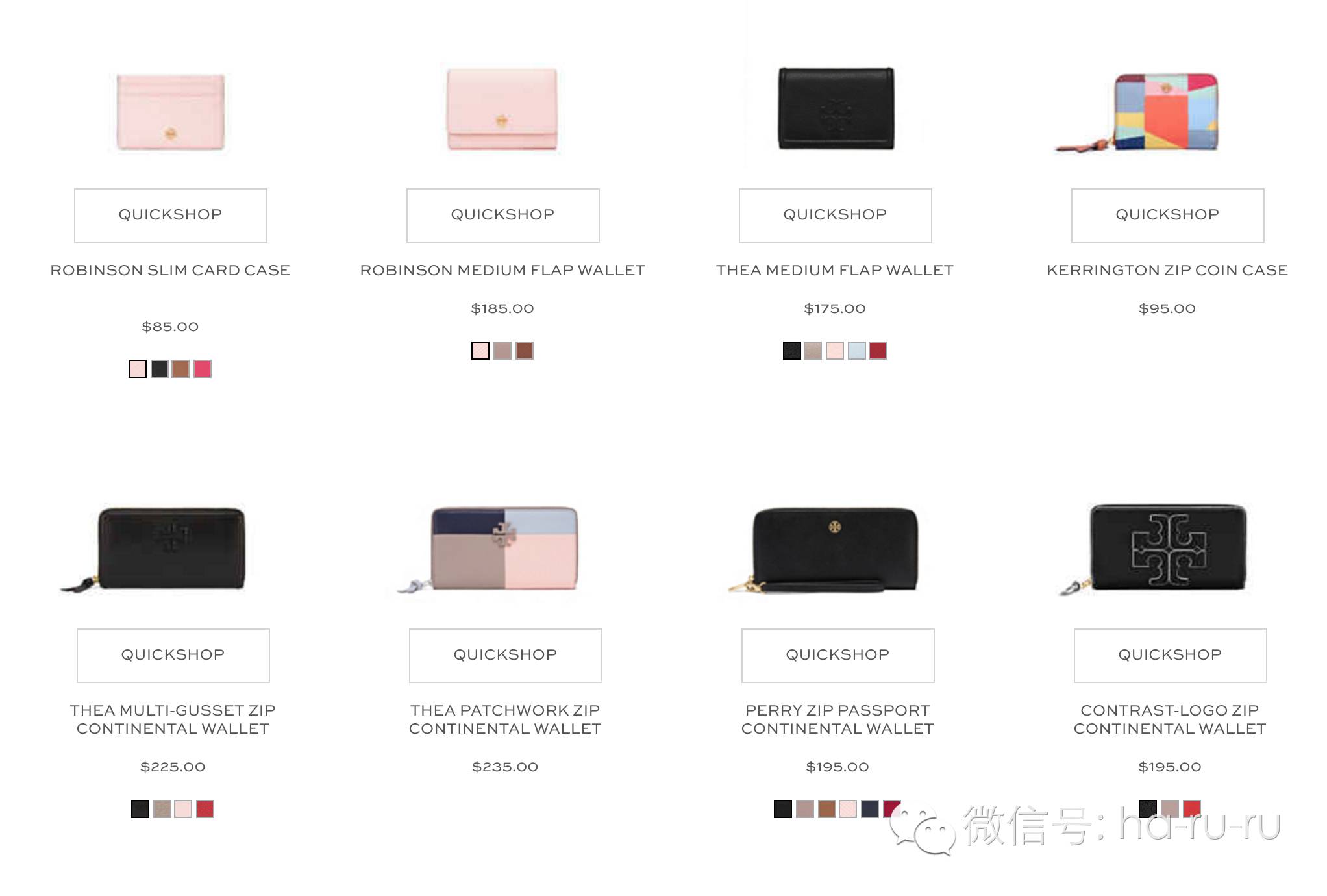Image resolution: width=1327 pixels, height=896 pixels.
Task: Select black swatch for Contrast-Logo Zip wallet
Action: point(1148,809)
